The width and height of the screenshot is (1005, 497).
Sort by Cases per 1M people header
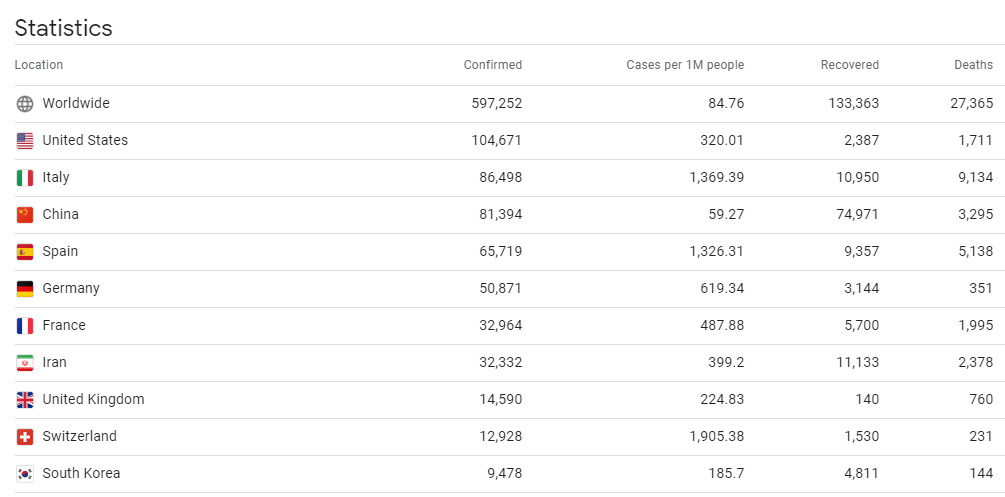[x=685, y=65]
